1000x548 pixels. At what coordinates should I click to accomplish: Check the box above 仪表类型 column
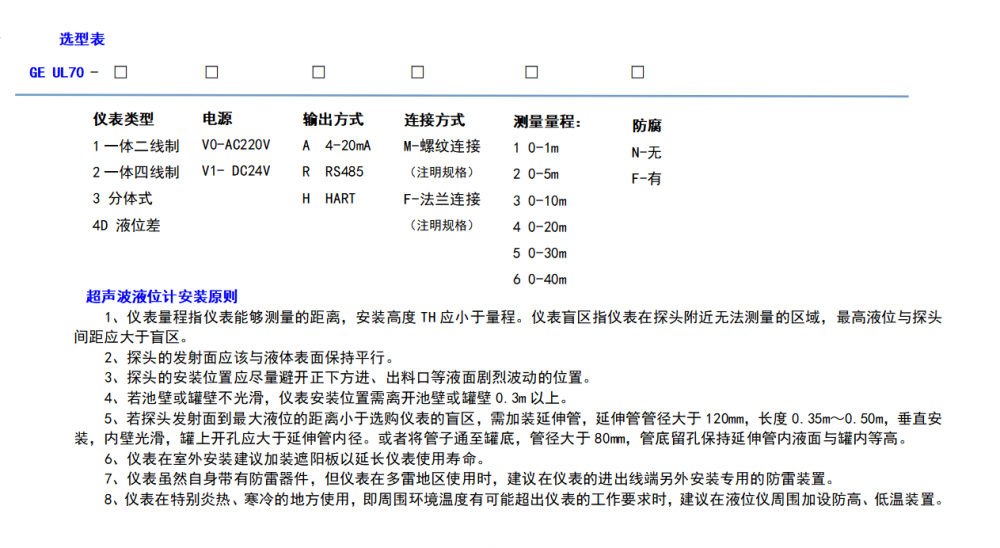tap(121, 72)
